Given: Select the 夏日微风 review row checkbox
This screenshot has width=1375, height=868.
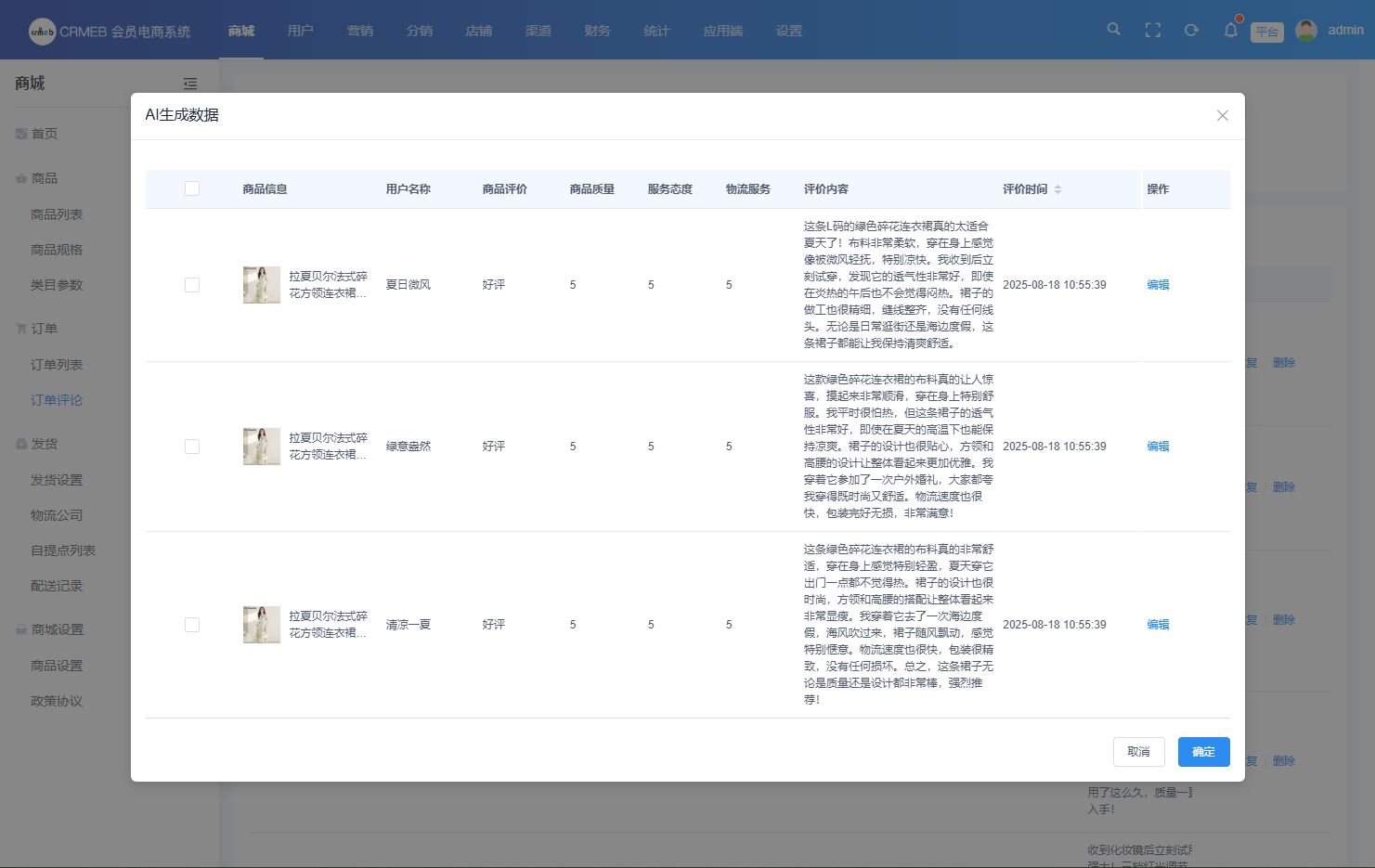Looking at the screenshot, I should [x=192, y=285].
